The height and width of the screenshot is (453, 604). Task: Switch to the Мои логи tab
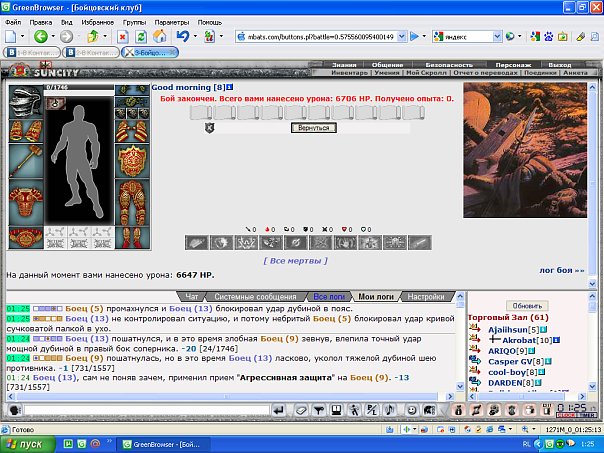[376, 297]
